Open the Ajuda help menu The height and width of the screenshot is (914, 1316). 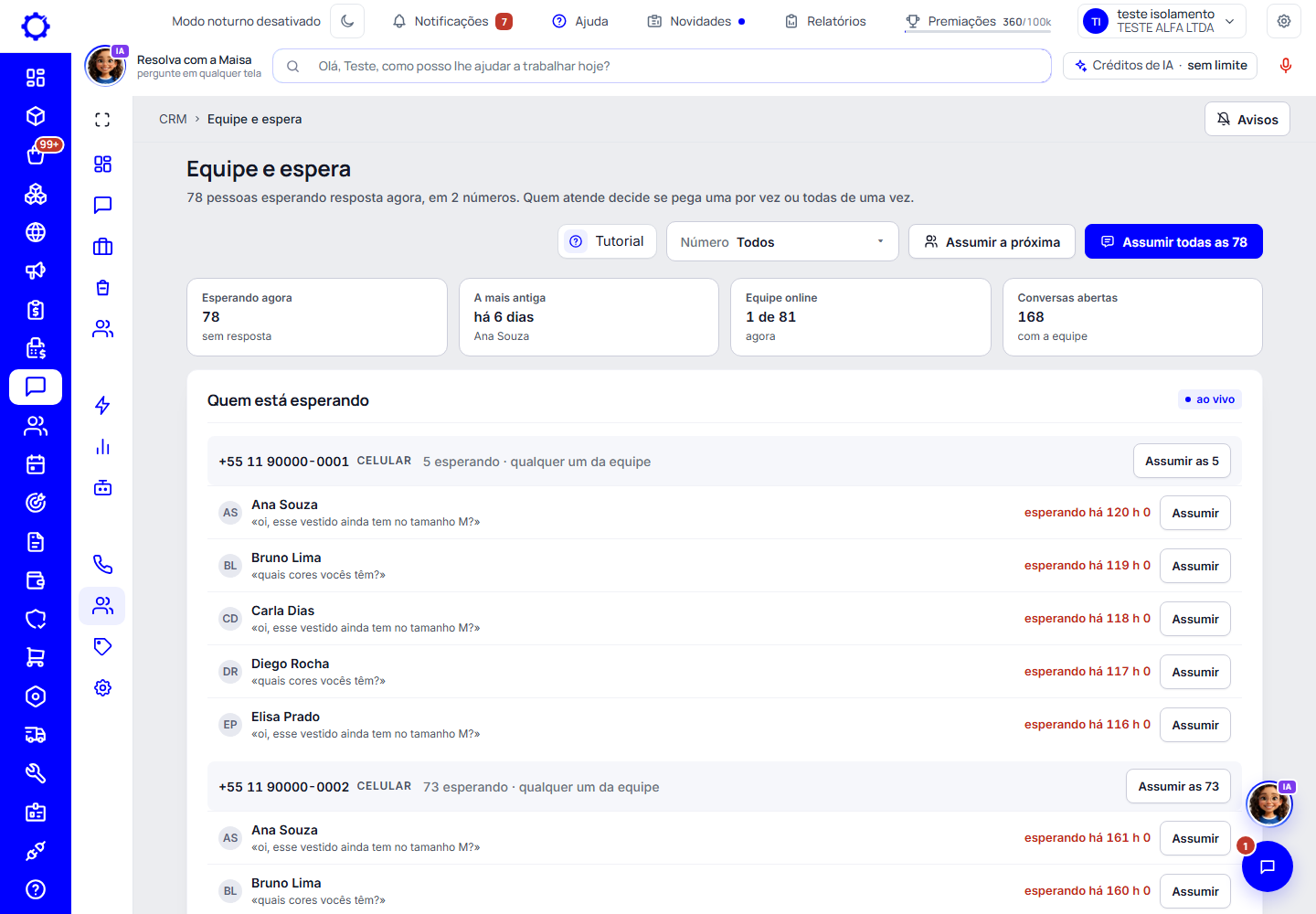point(580,21)
